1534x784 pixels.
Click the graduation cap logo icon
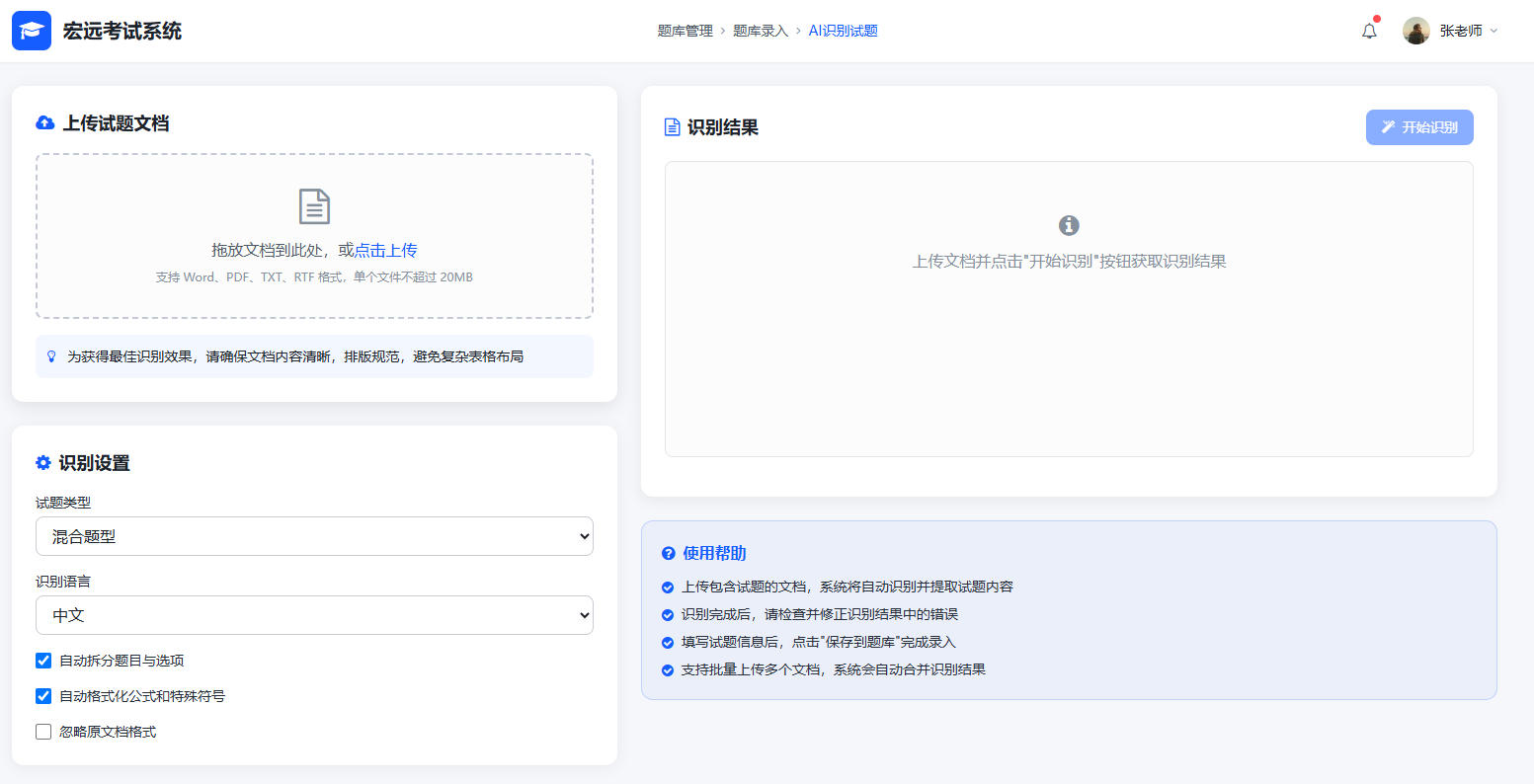pyautogui.click(x=32, y=31)
